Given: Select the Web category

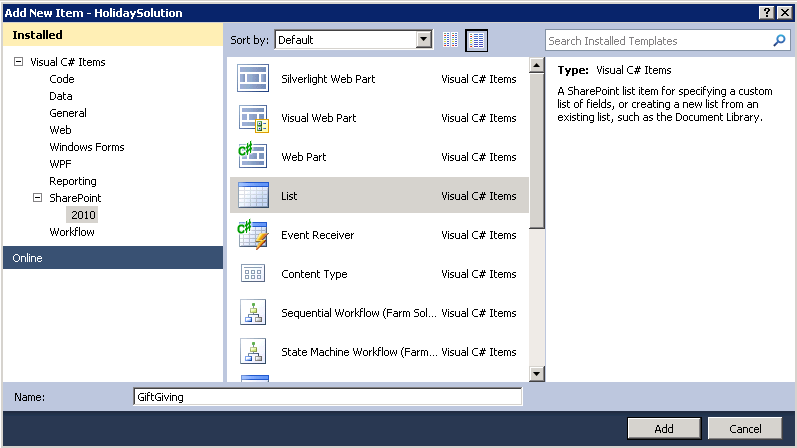Looking at the screenshot, I should (60, 130).
